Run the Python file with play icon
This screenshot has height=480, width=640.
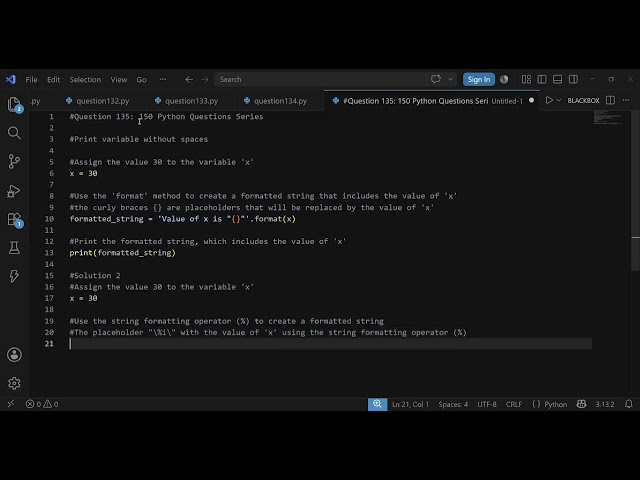(x=549, y=100)
